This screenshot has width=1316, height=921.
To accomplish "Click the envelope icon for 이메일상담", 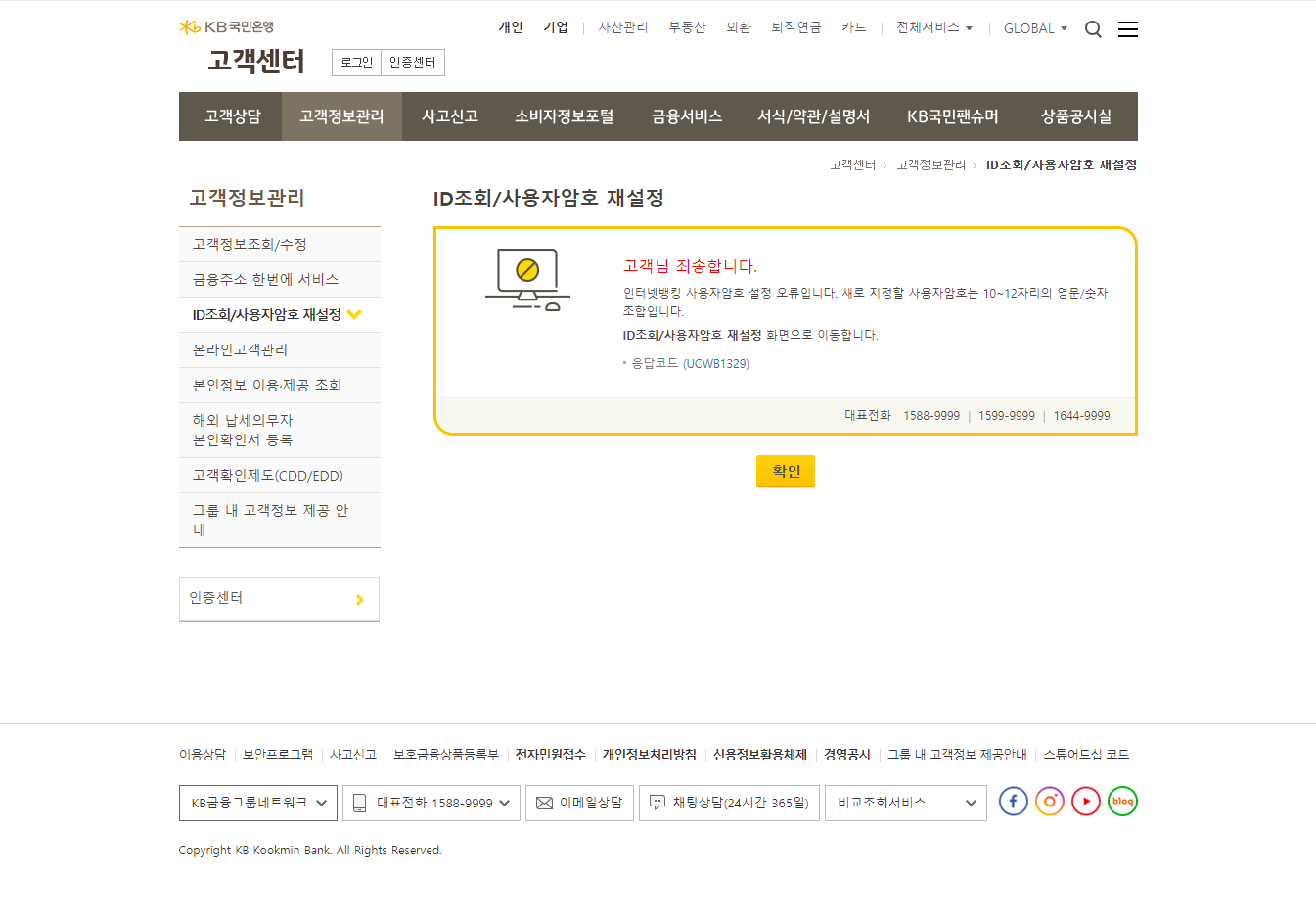I will pyautogui.click(x=544, y=803).
